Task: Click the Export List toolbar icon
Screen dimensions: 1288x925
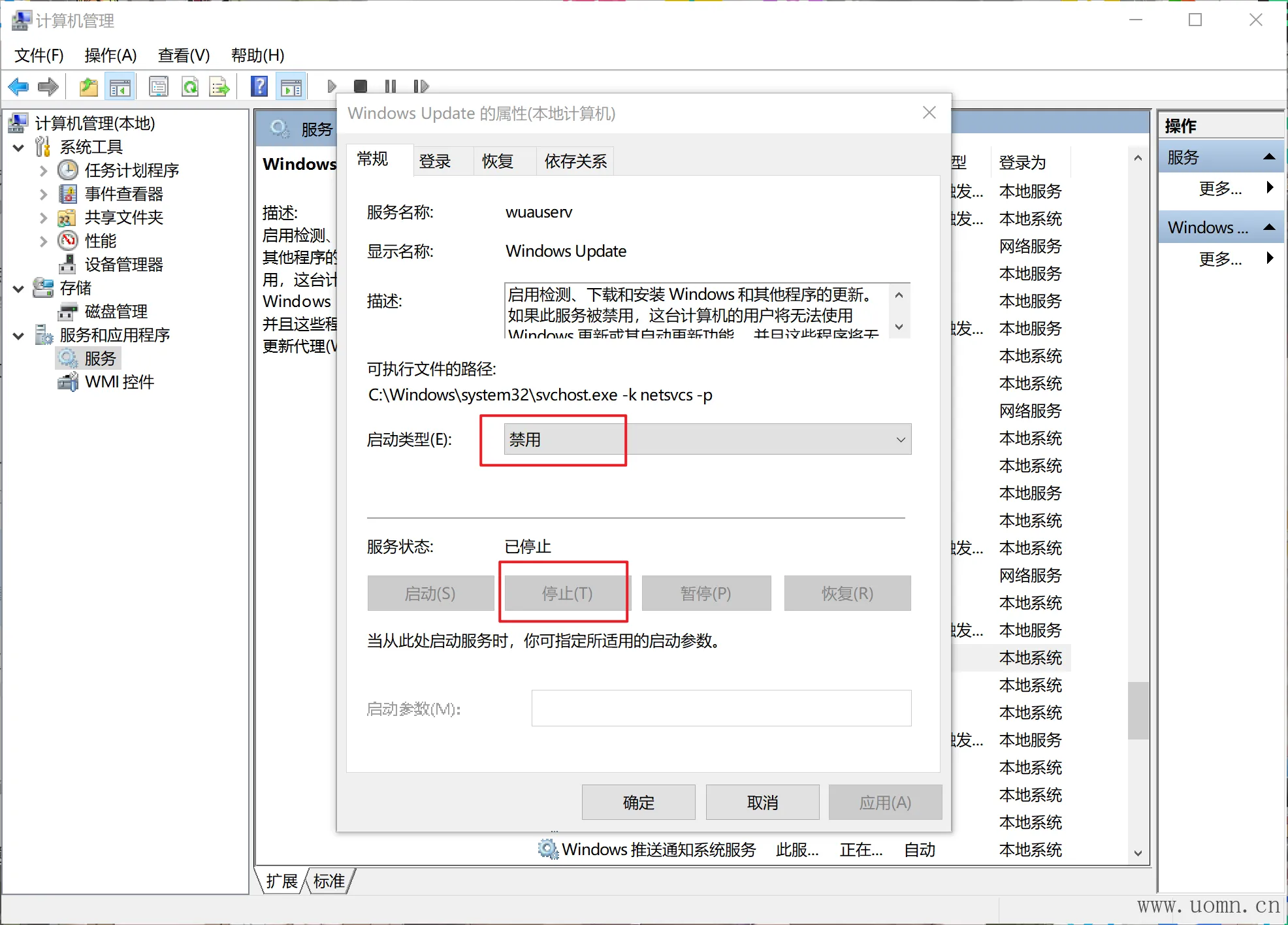Action: 219,86
